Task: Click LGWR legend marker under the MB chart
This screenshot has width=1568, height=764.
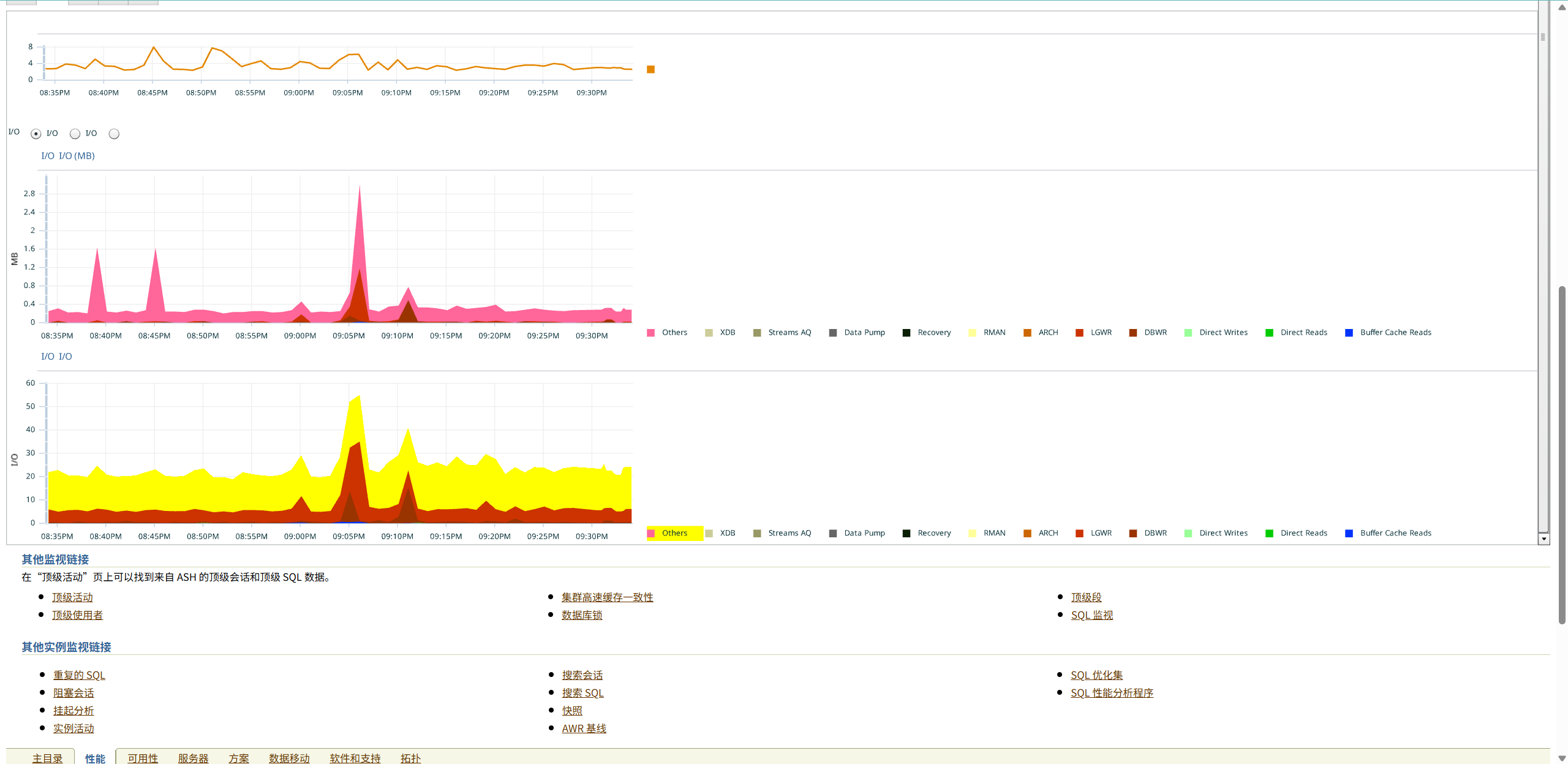Action: coord(1079,333)
